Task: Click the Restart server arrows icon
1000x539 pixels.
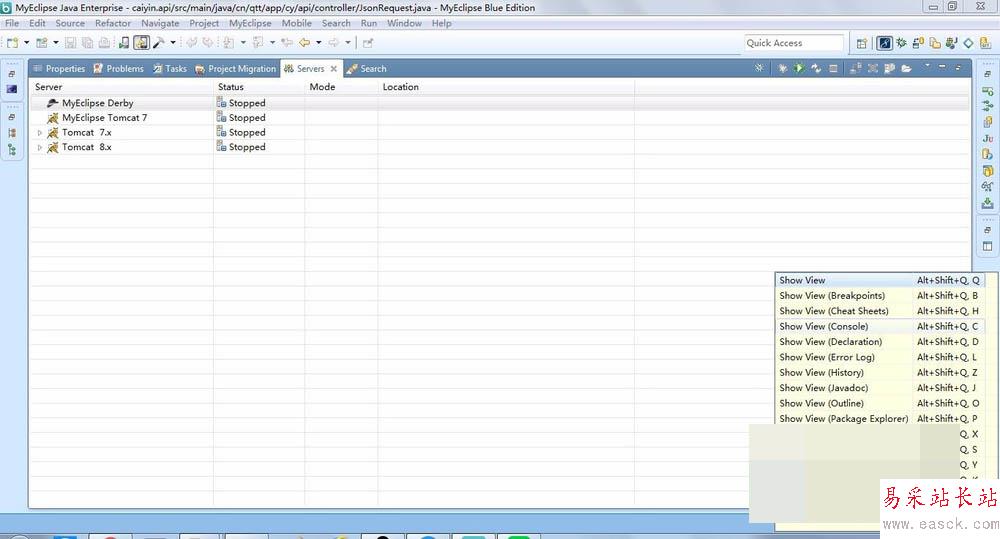Action: pos(816,68)
